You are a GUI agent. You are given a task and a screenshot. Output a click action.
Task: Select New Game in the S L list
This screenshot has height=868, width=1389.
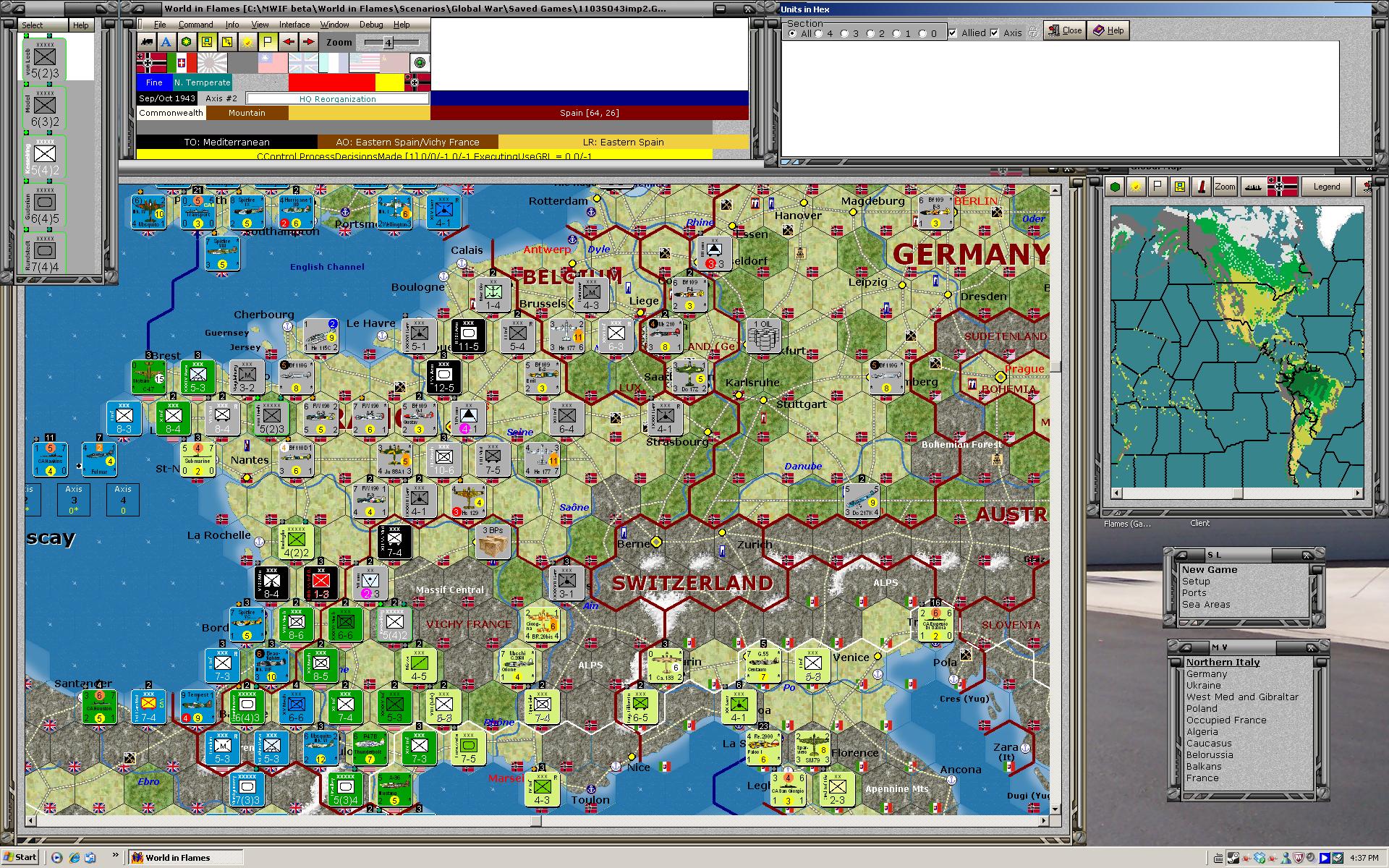(x=1210, y=569)
